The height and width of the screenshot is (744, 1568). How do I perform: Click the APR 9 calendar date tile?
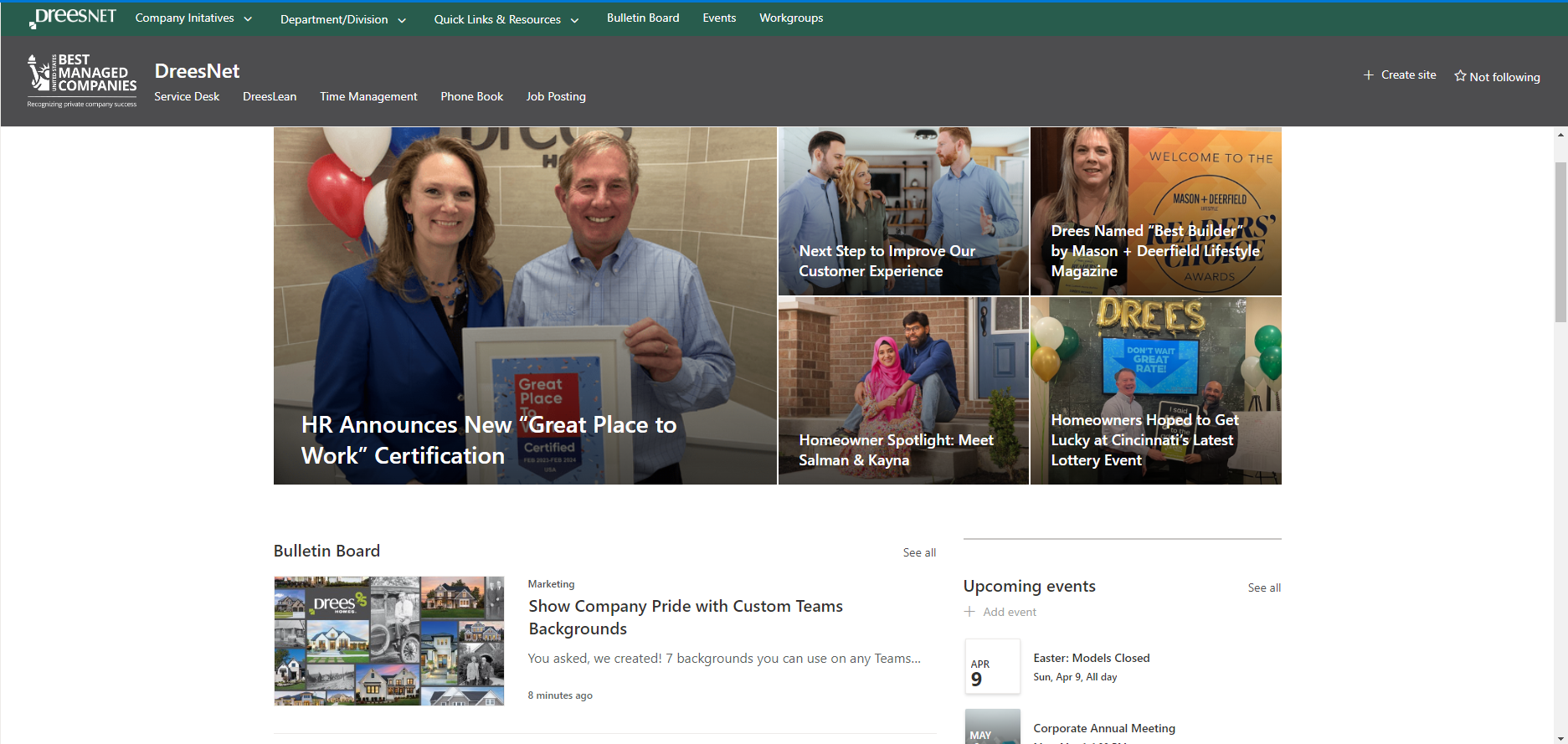[x=993, y=666]
